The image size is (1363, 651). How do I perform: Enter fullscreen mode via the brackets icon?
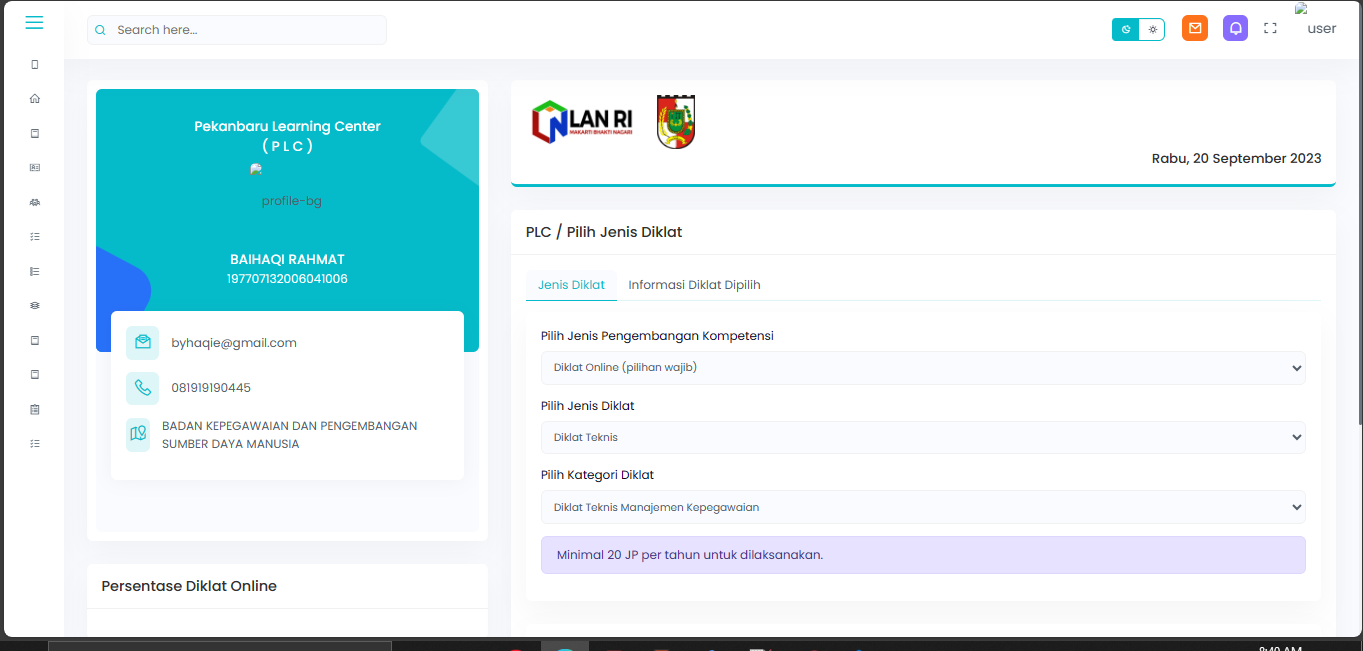(1271, 29)
